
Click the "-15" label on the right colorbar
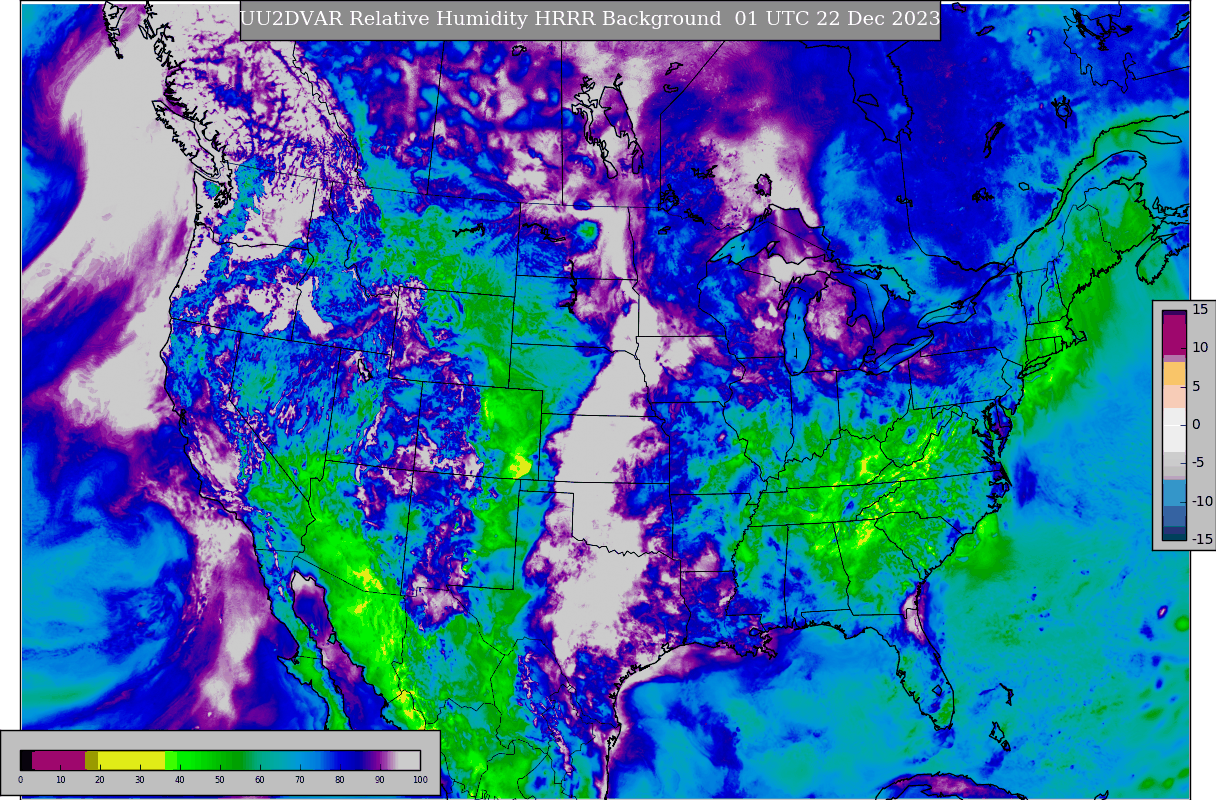pos(1202,539)
